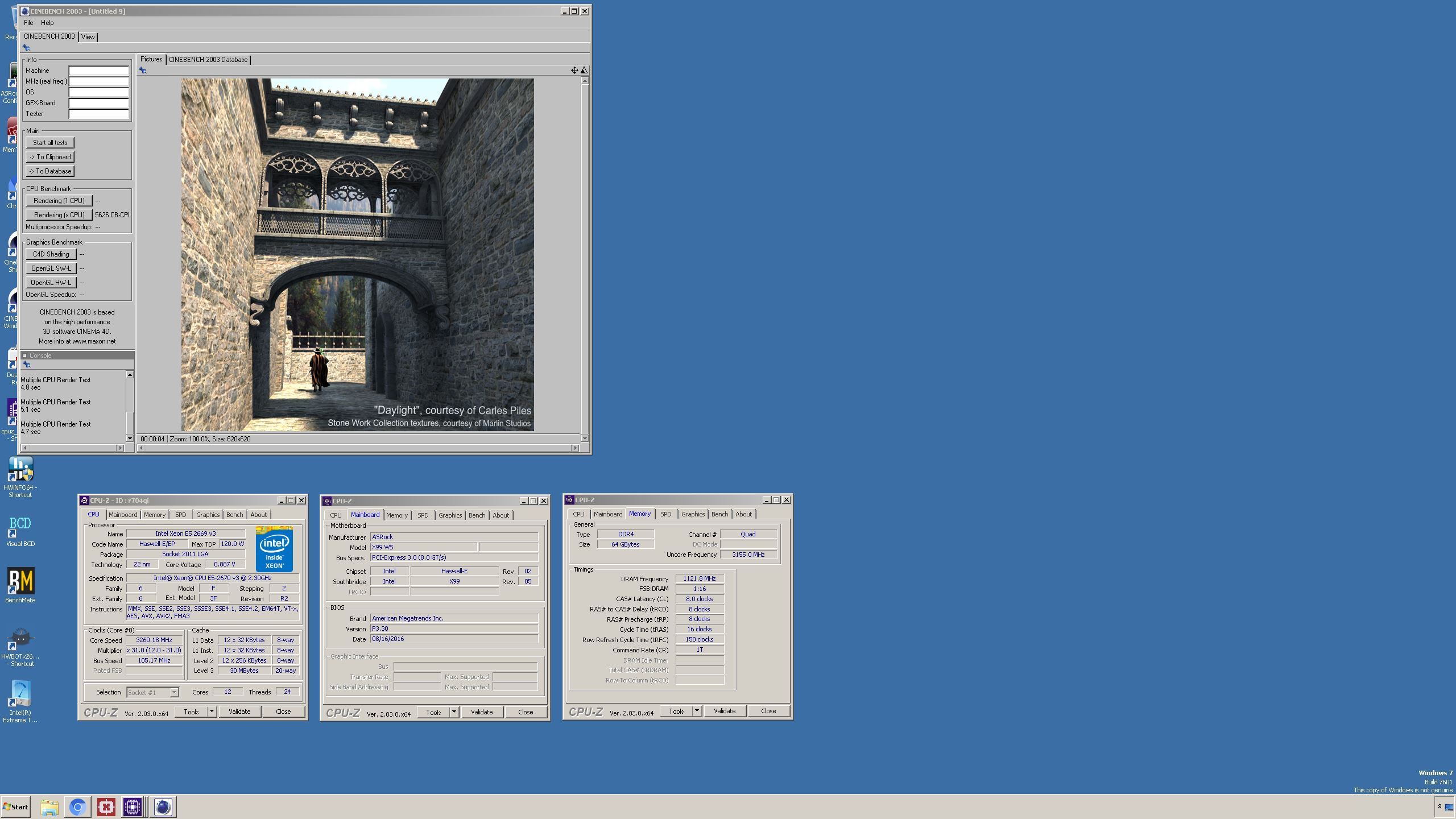The height and width of the screenshot is (819, 1456).
Task: Click the Intel Inside Xeon logo
Action: pos(274,549)
